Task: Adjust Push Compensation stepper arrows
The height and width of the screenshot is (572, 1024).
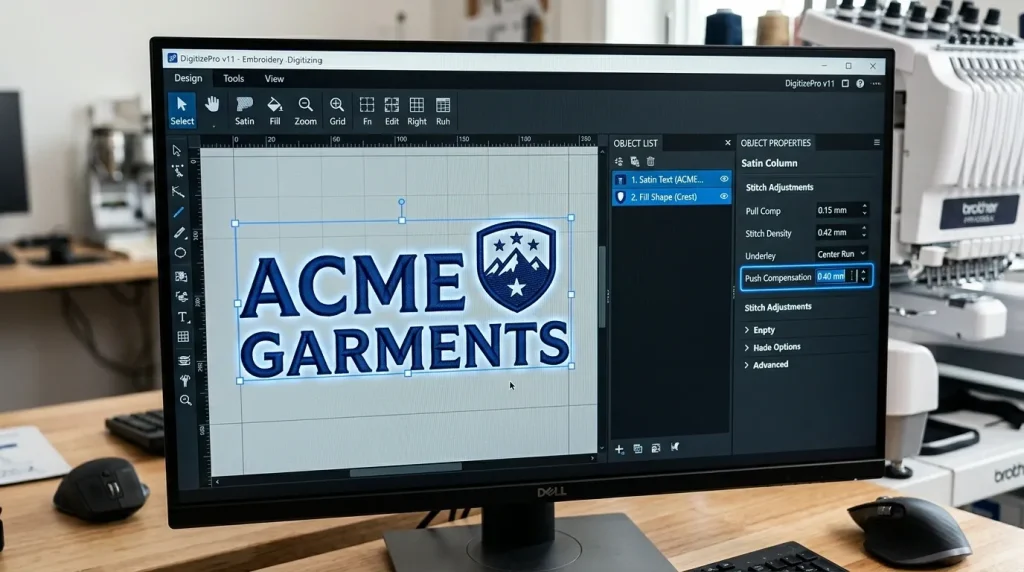Action: (863, 276)
